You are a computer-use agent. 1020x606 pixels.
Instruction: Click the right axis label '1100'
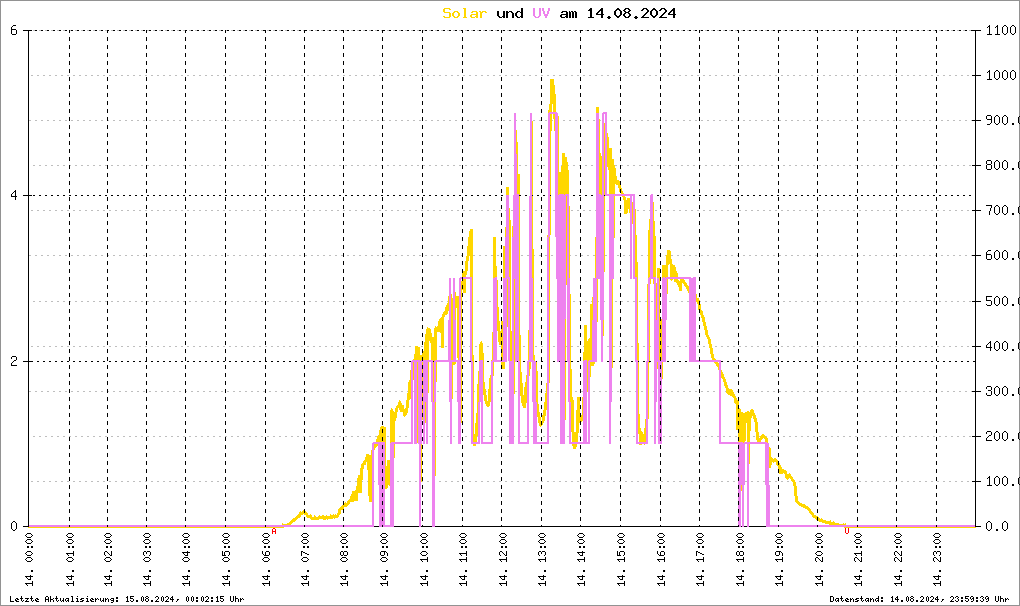(1002, 30)
